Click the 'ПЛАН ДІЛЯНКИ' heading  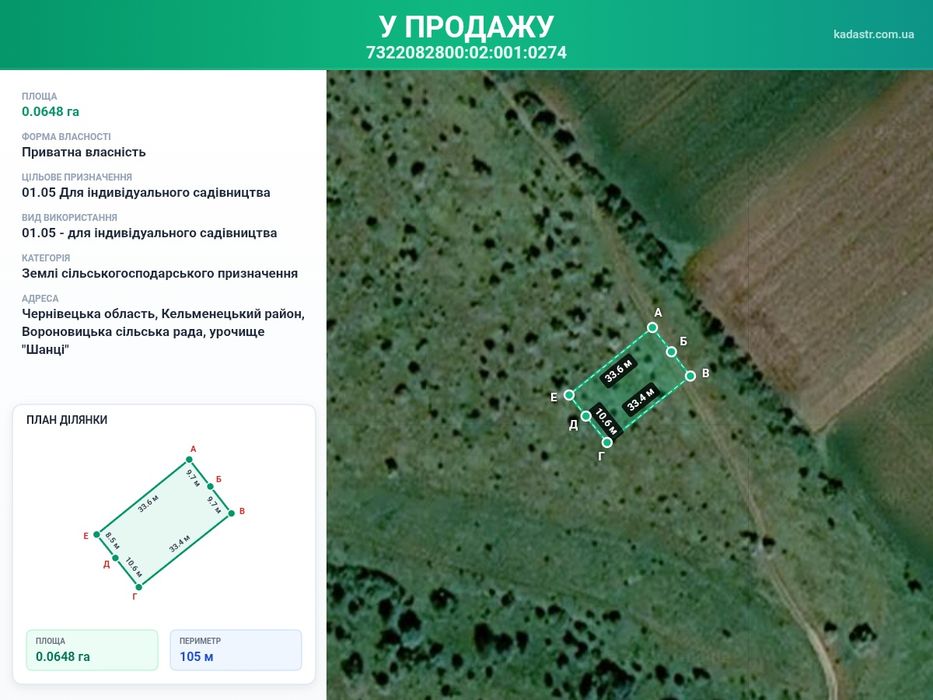67,420
